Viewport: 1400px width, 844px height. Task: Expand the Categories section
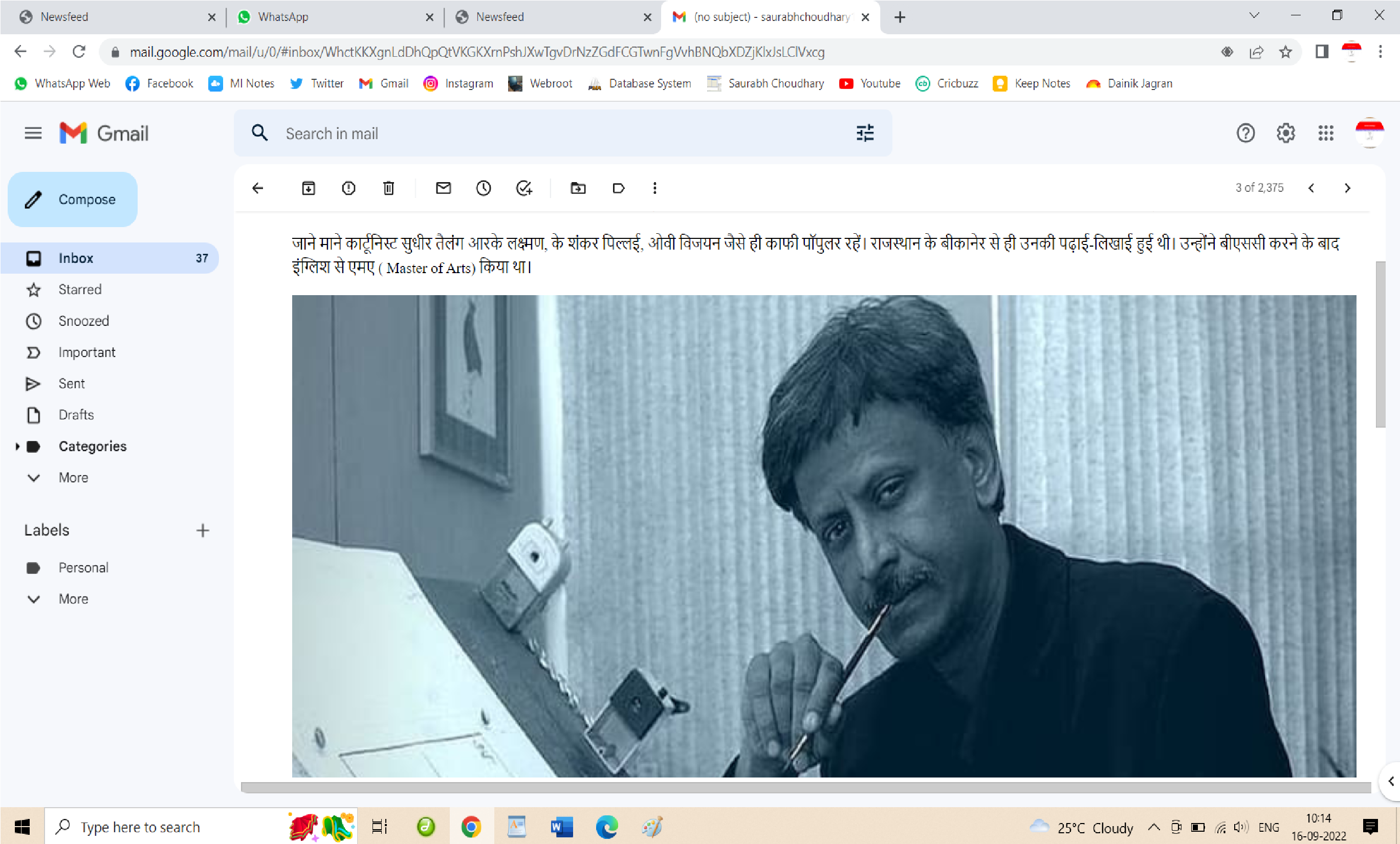[x=17, y=447]
